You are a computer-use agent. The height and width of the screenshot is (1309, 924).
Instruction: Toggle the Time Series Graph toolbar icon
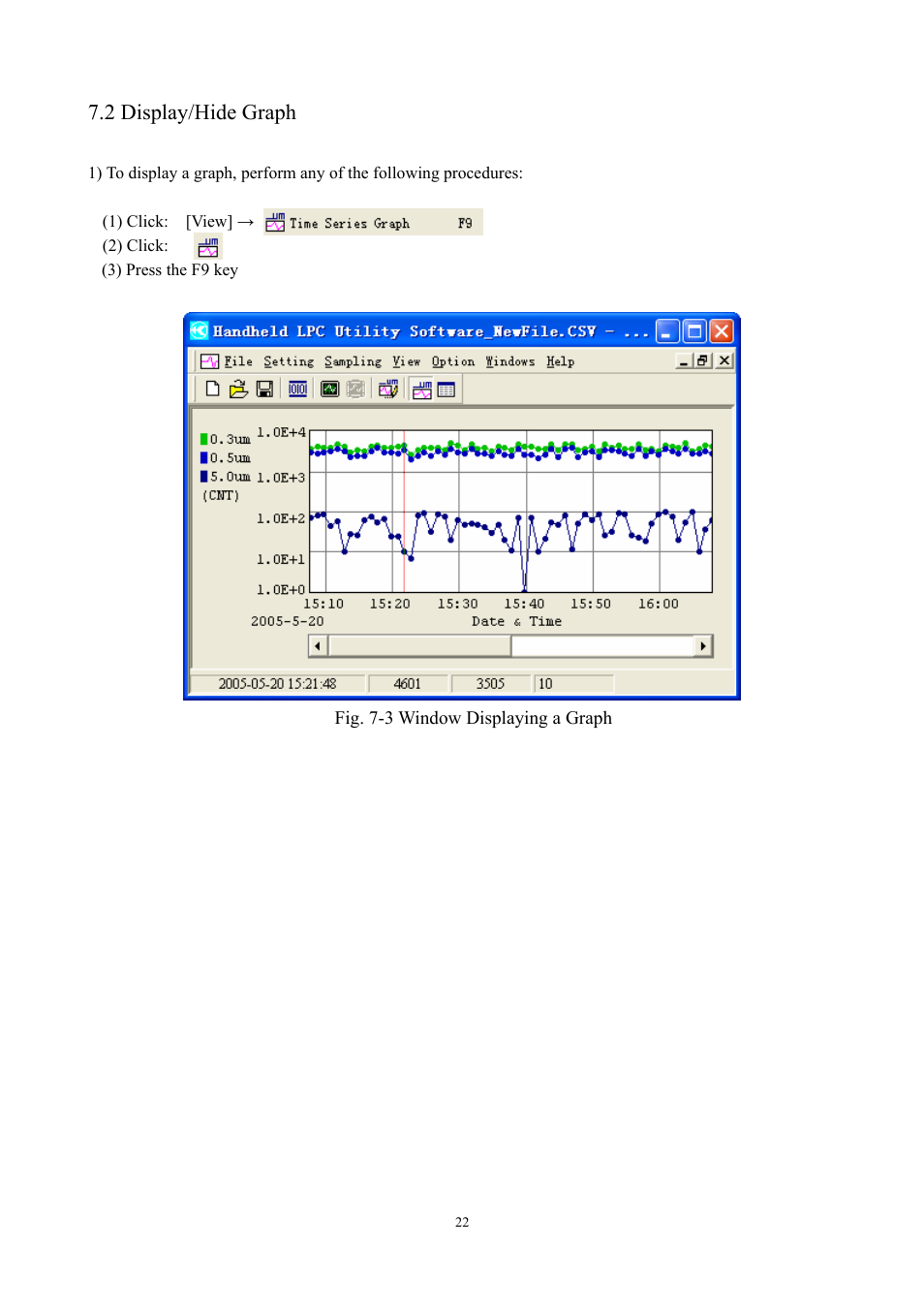tap(421, 389)
